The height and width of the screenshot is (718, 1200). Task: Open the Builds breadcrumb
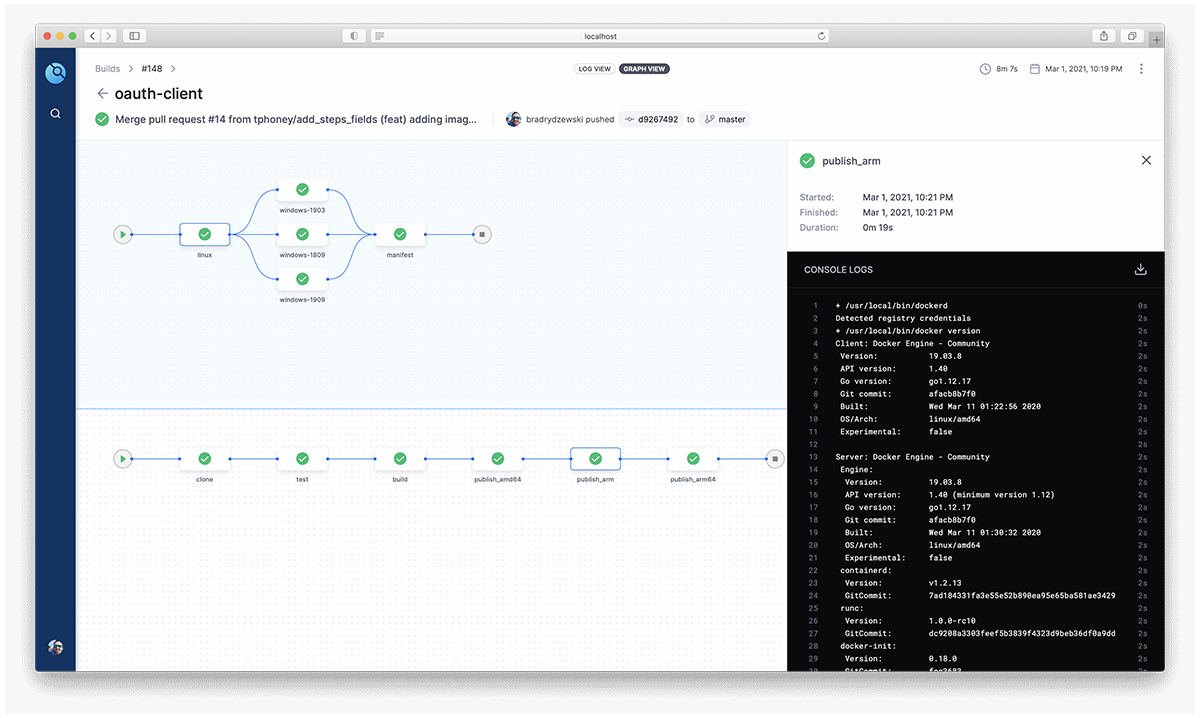pyautogui.click(x=107, y=68)
